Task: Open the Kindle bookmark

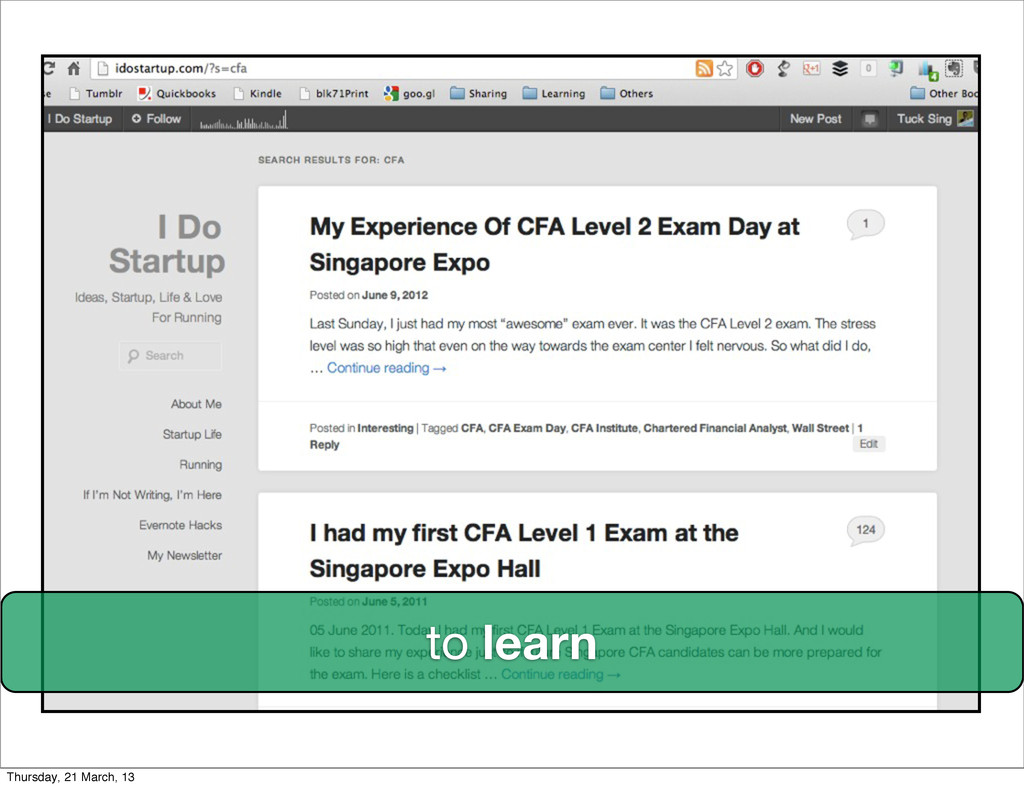Action: [x=258, y=93]
